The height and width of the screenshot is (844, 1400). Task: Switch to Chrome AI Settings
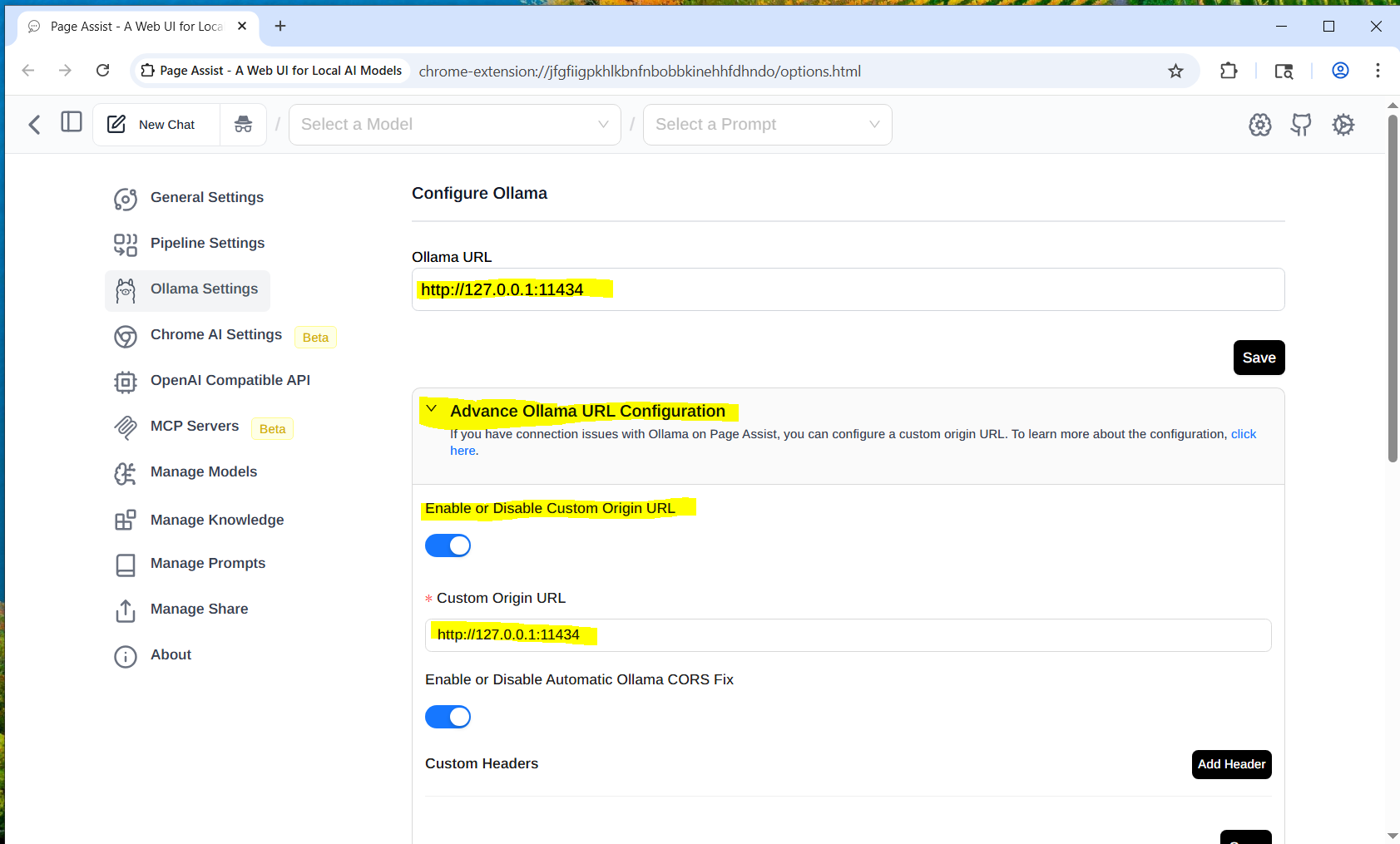point(215,334)
